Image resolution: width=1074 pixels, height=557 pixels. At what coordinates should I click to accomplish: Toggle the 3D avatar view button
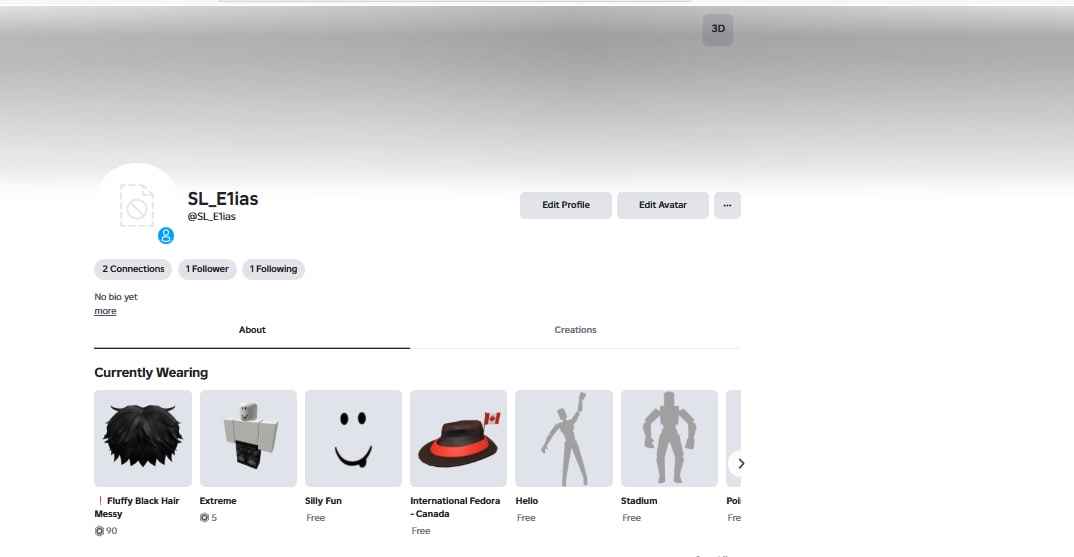pos(717,29)
